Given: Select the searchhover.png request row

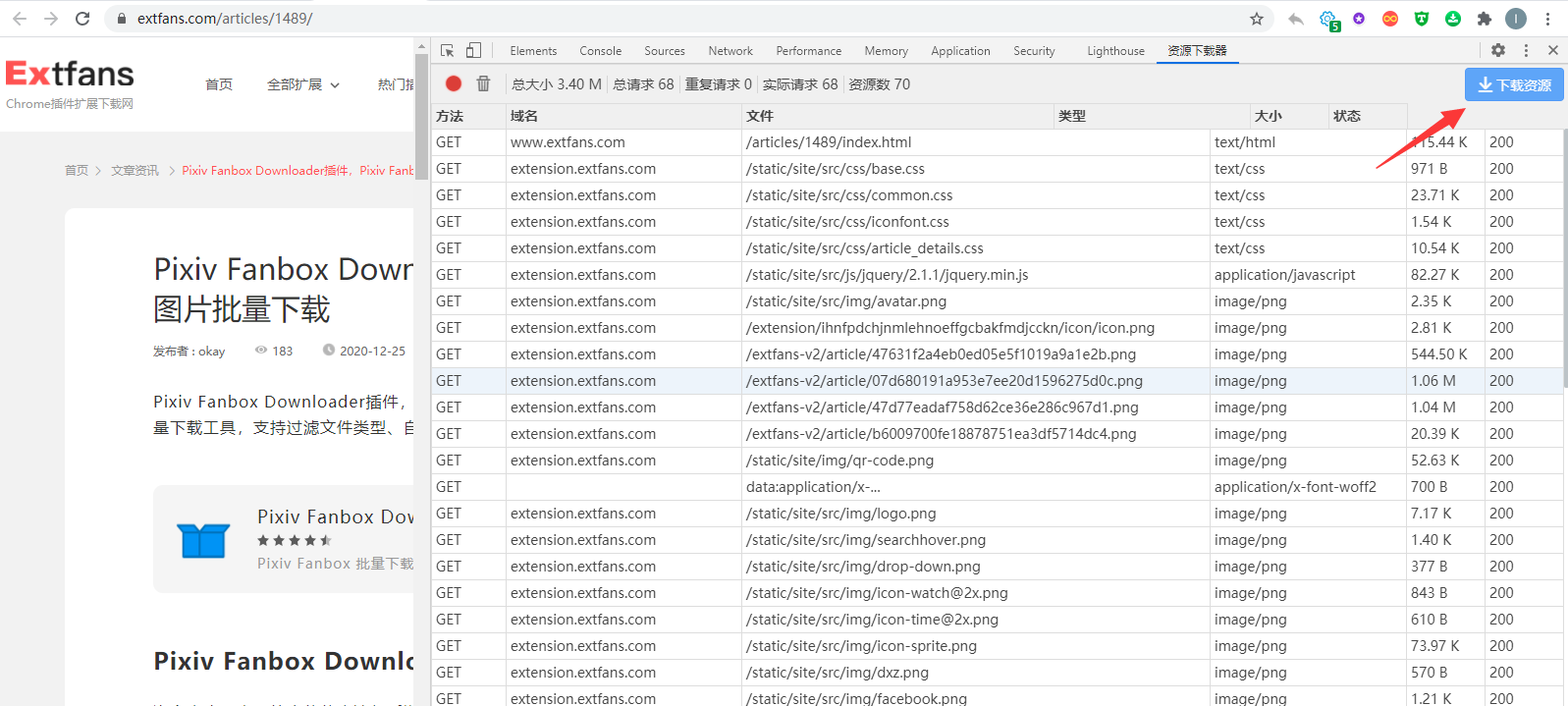Looking at the screenshot, I should coord(997,540).
